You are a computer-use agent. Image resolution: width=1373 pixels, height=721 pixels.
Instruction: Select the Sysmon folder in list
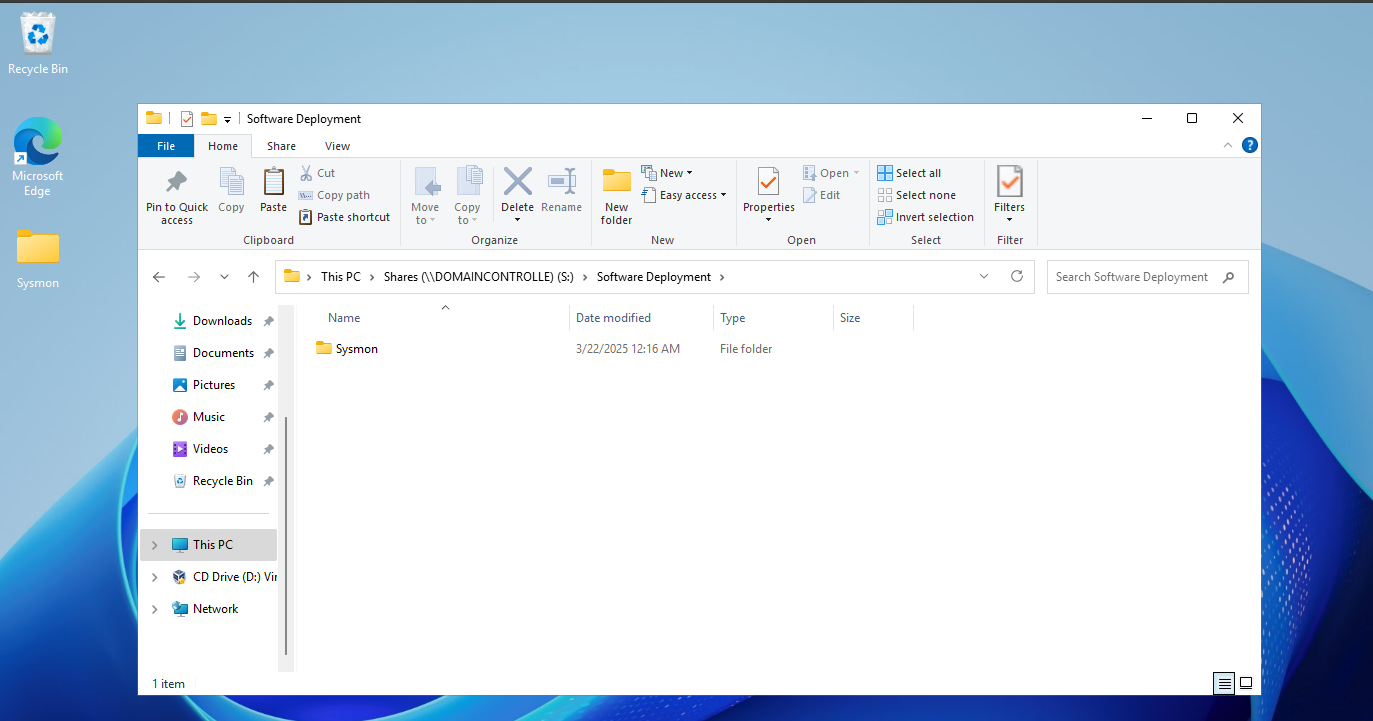click(x=356, y=349)
